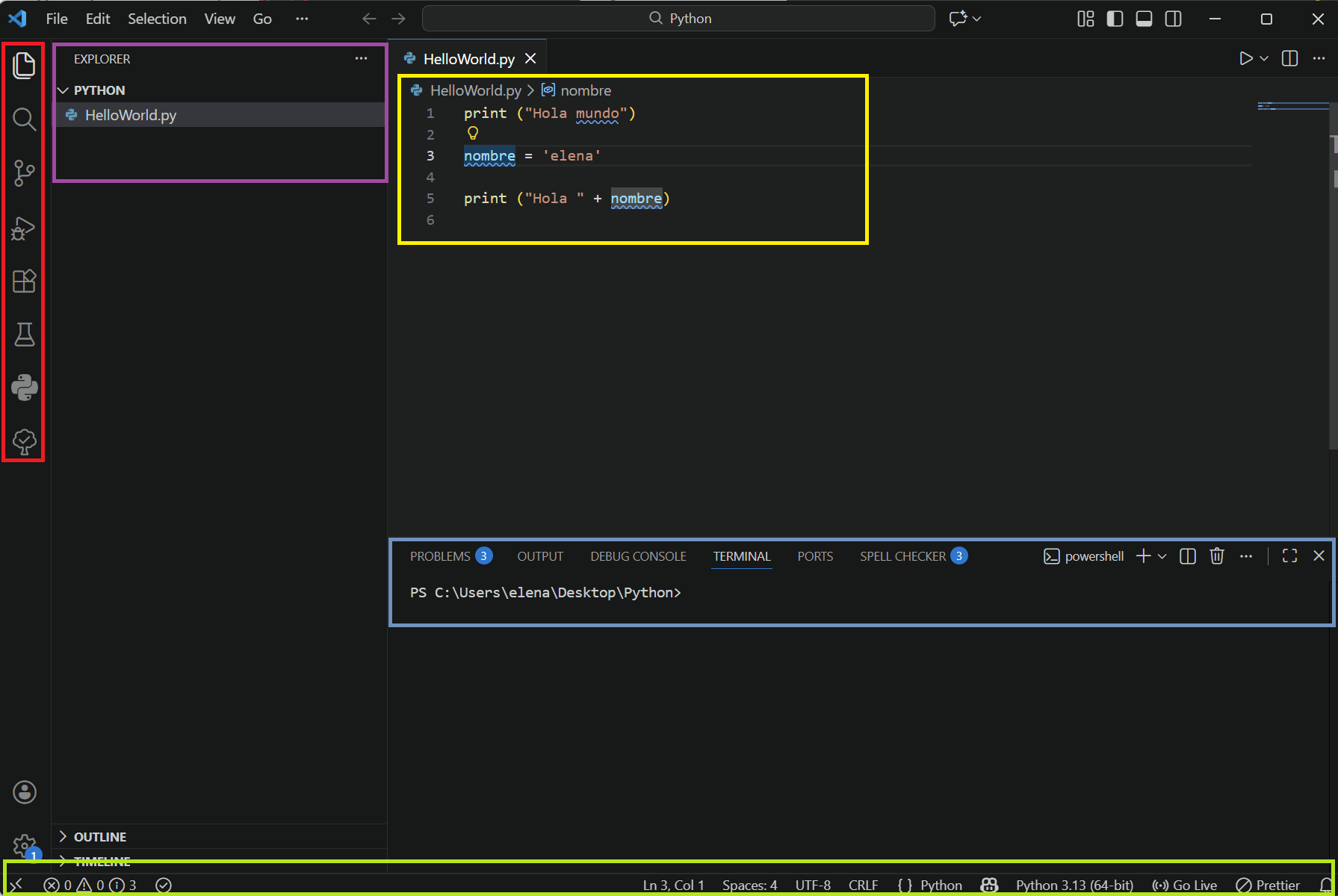Click Go Live in status bar
The height and width of the screenshot is (896, 1338).
click(1185, 885)
